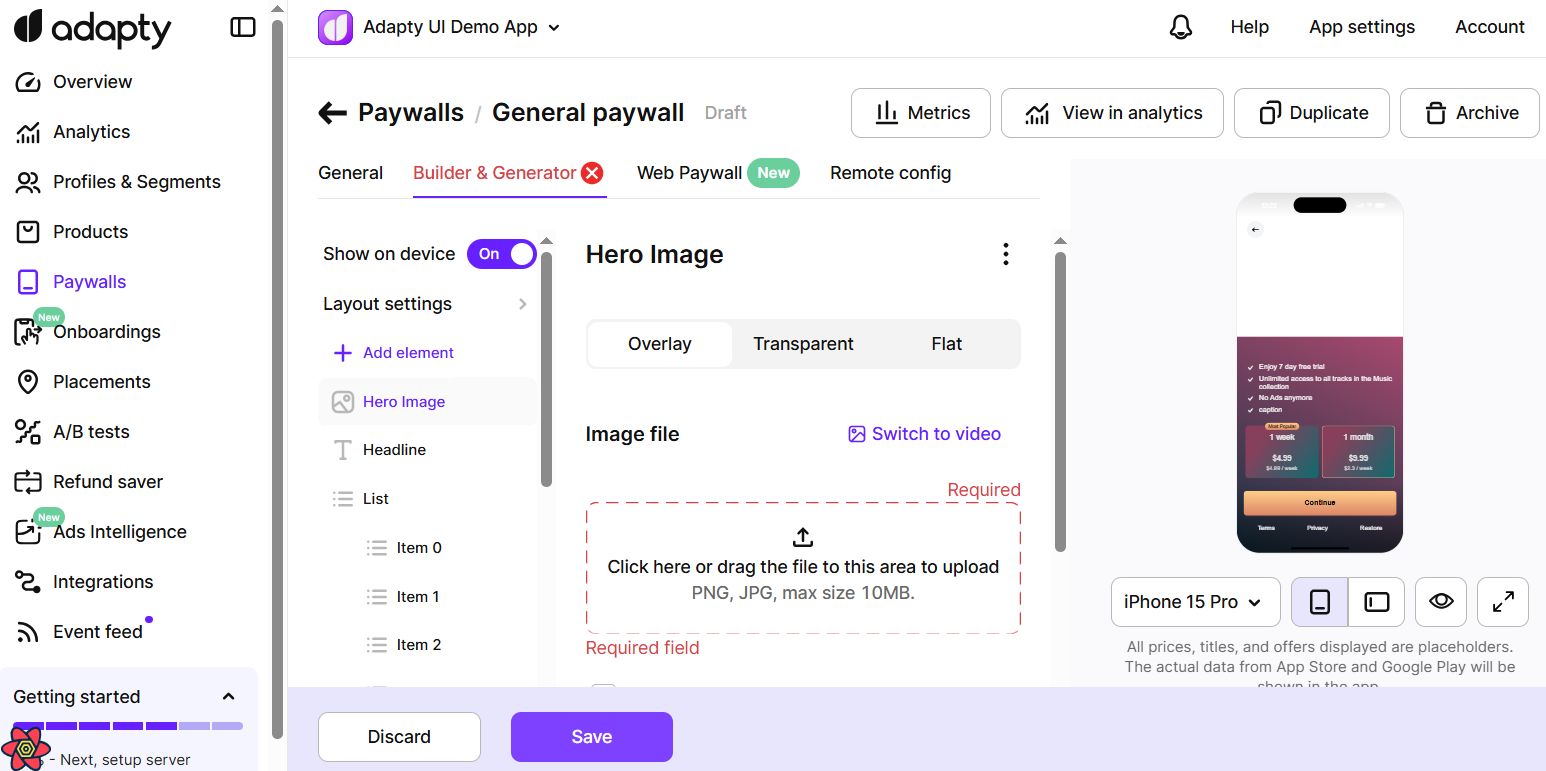Select the landscape device orientation icon
This screenshot has height=771, width=1546.
coord(1377,602)
